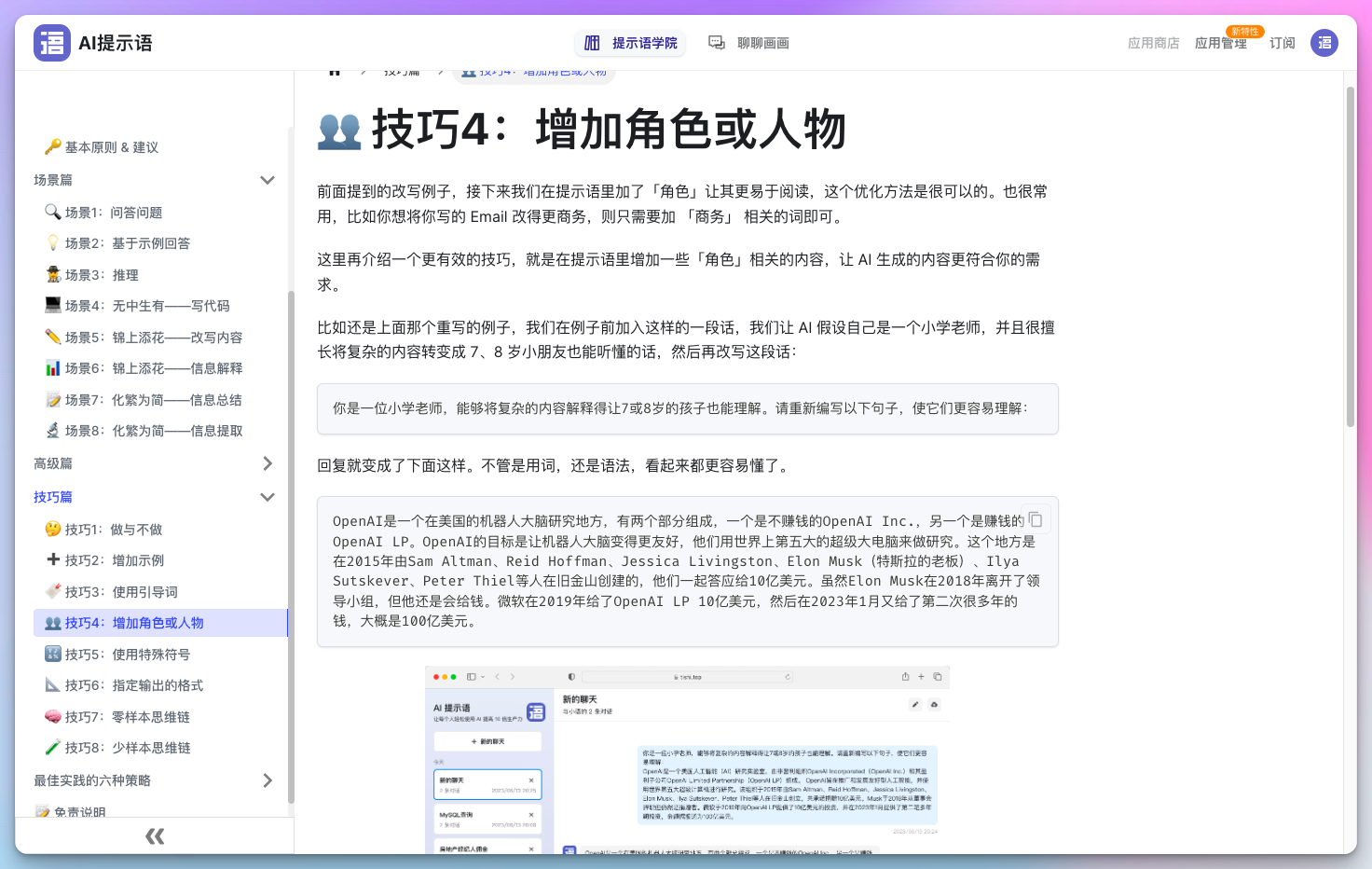
Task: Collapse the sidebar with double-arrow button
Action: [155, 836]
